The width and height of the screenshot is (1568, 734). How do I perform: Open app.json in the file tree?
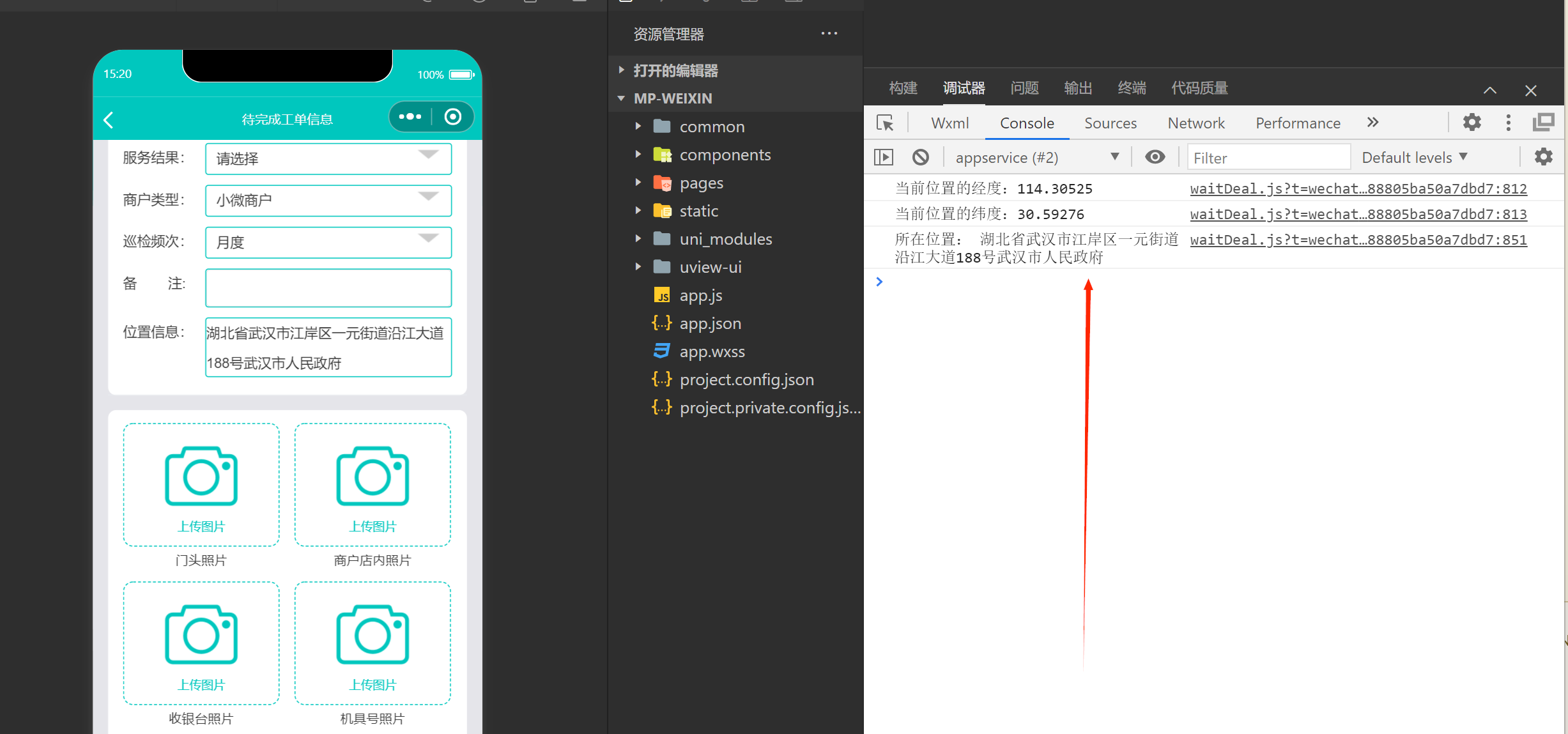710,324
